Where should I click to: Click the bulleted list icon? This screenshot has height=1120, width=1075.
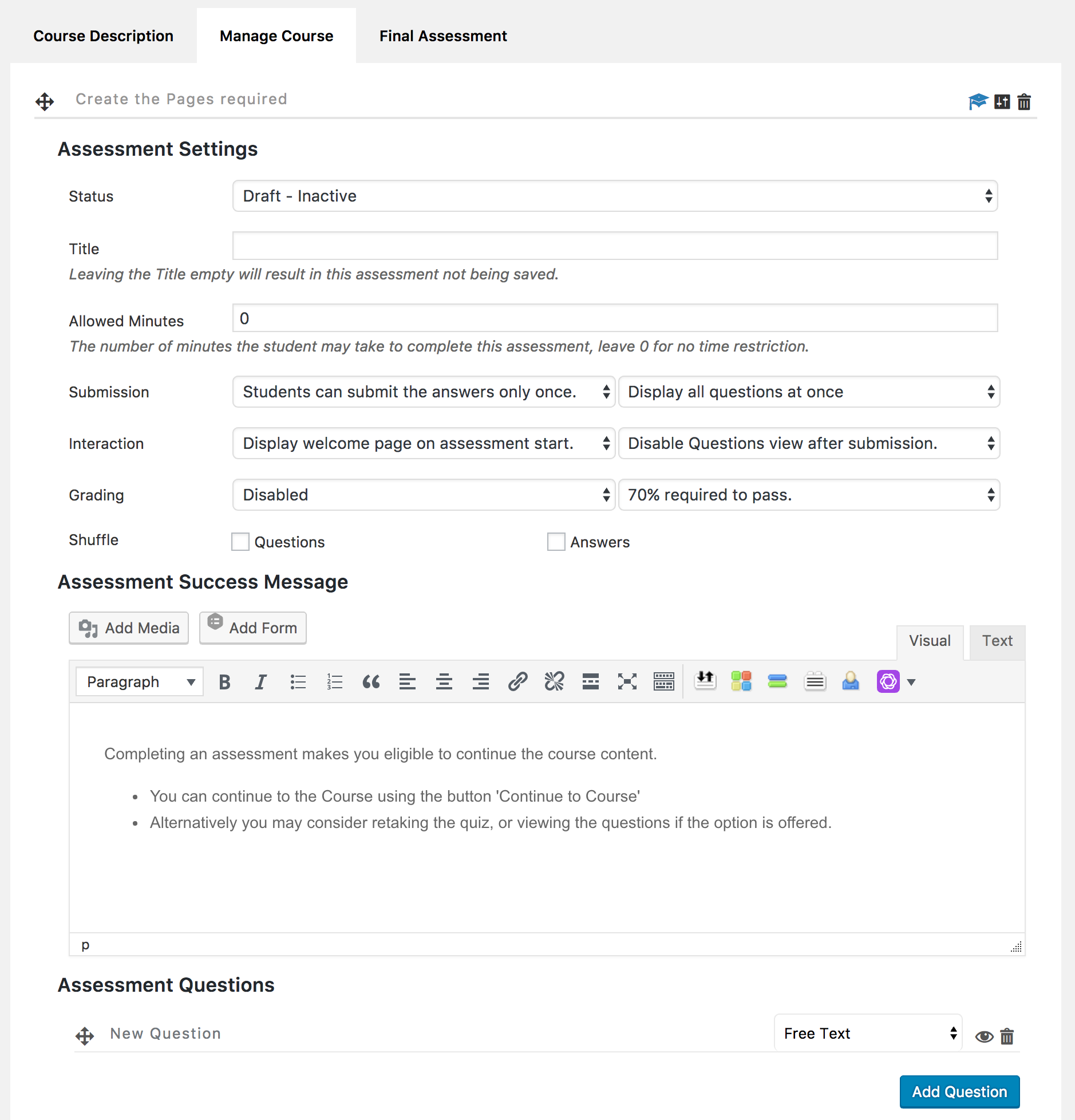tap(298, 682)
